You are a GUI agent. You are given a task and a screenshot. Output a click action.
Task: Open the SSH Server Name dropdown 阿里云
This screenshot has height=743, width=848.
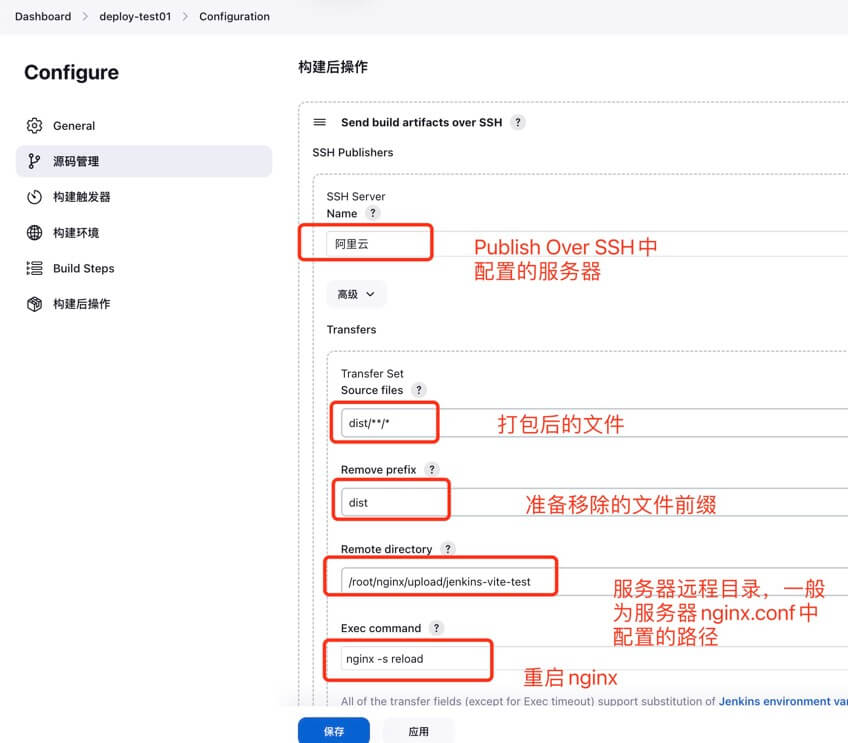pyautogui.click(x=380, y=243)
